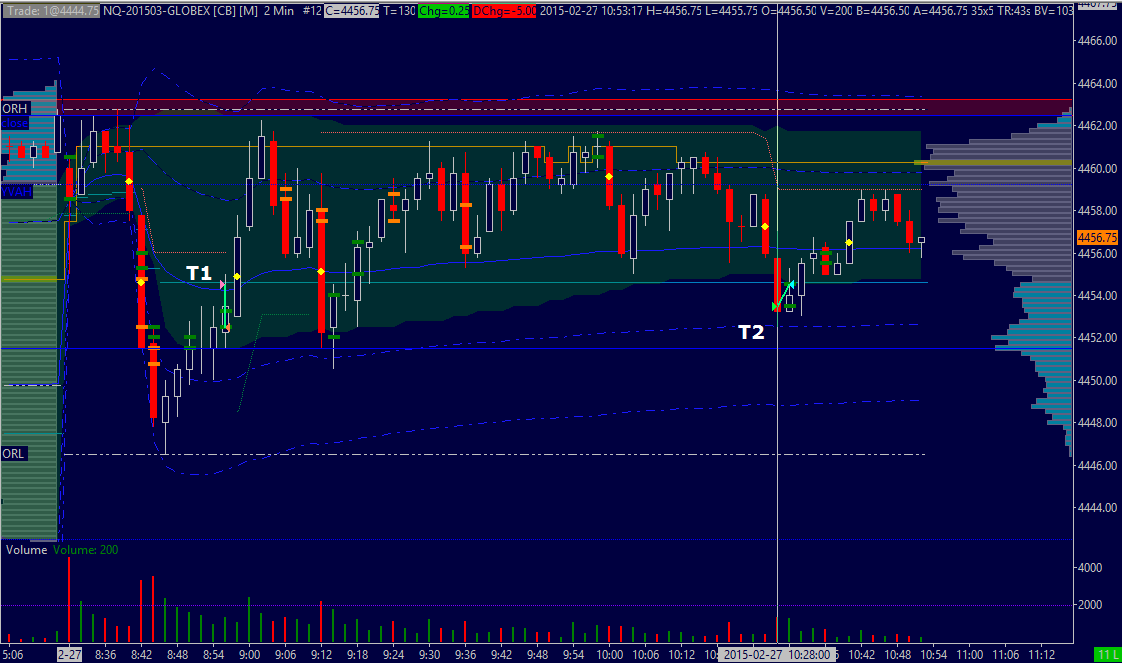Click the #12 chart number label
Viewport: 1122px width, 664px height.
coord(312,11)
